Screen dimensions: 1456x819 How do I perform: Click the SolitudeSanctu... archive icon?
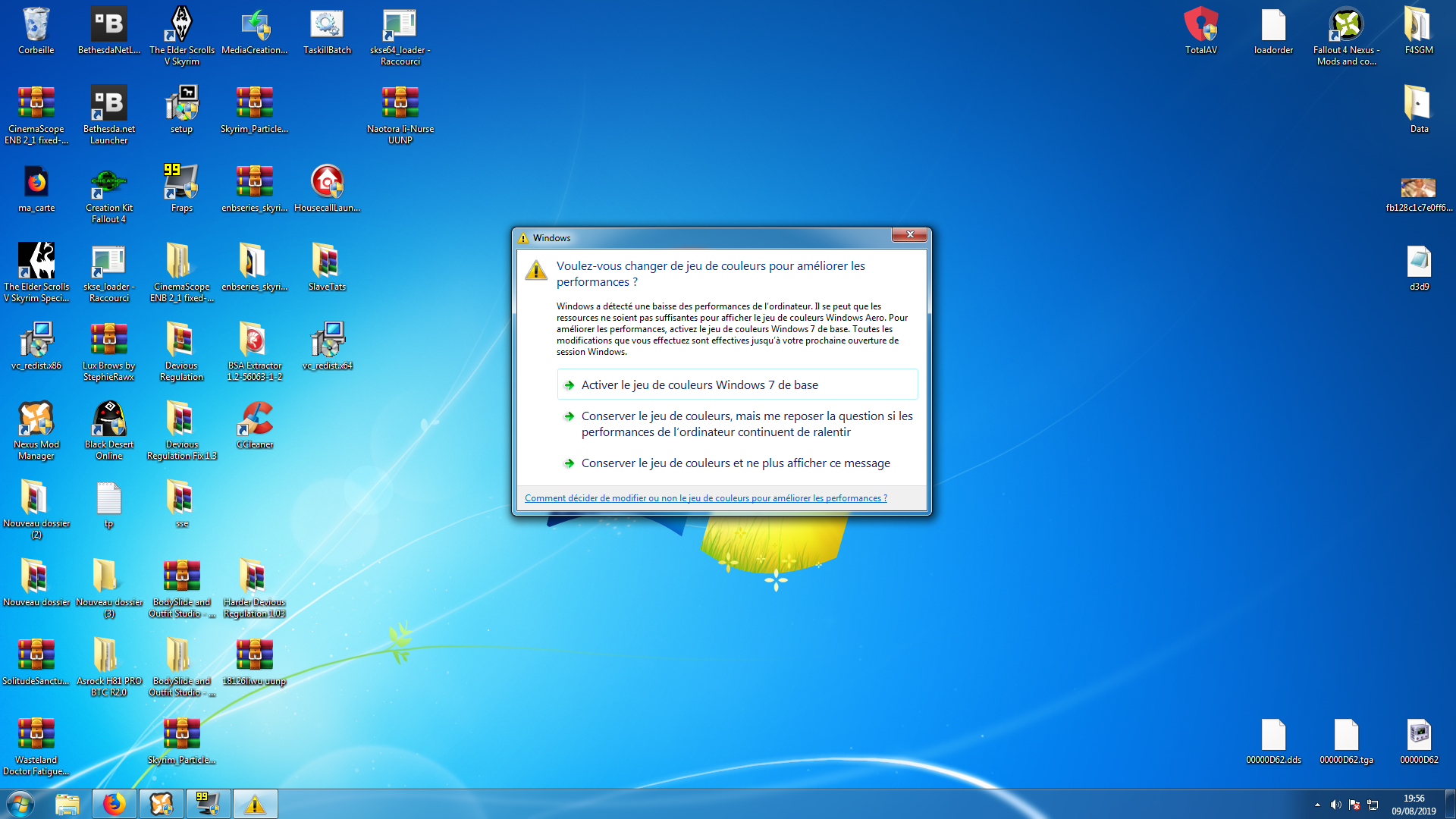pyautogui.click(x=36, y=661)
